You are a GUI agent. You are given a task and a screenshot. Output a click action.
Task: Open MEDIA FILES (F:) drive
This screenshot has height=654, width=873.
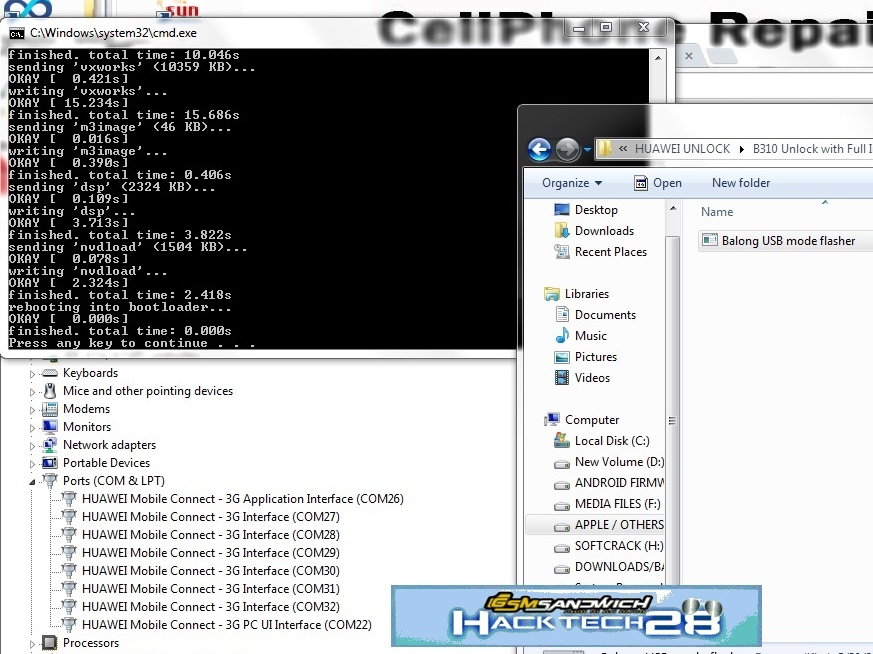point(607,504)
